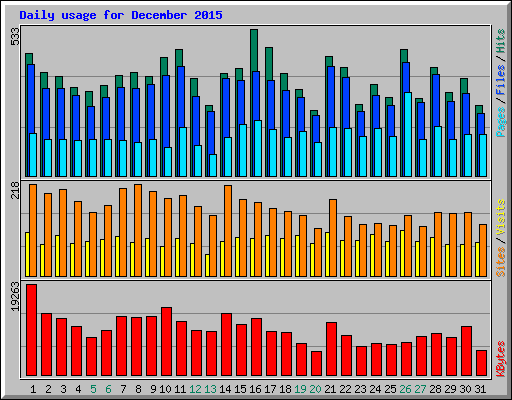Click the 'Pages' legend label
Image resolution: width=512 pixels, height=400 pixels.
tap(500, 122)
